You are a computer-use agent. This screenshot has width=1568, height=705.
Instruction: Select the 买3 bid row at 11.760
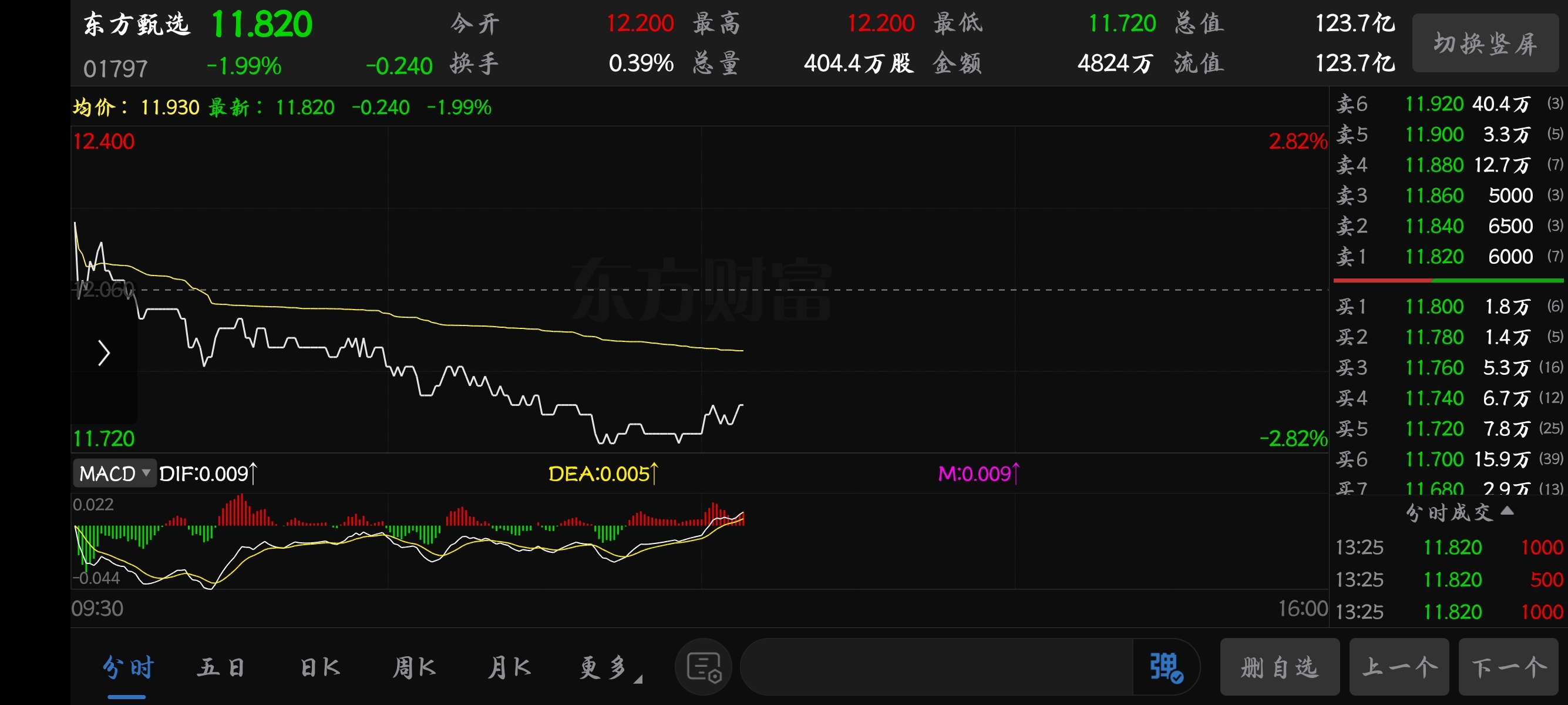click(1449, 367)
